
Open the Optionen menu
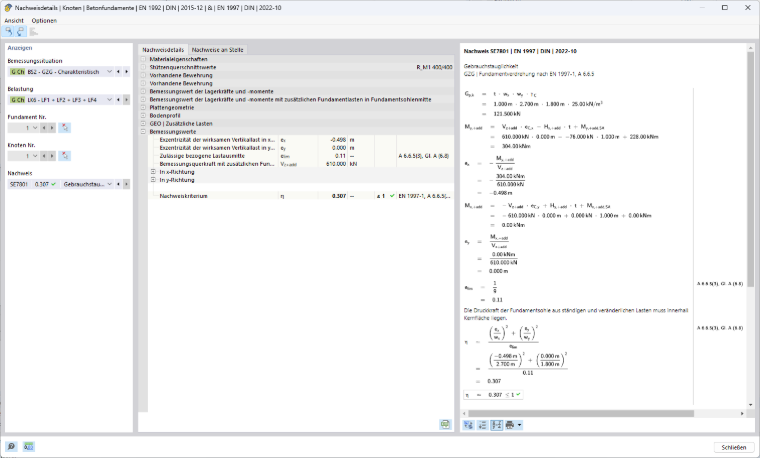click(x=44, y=21)
